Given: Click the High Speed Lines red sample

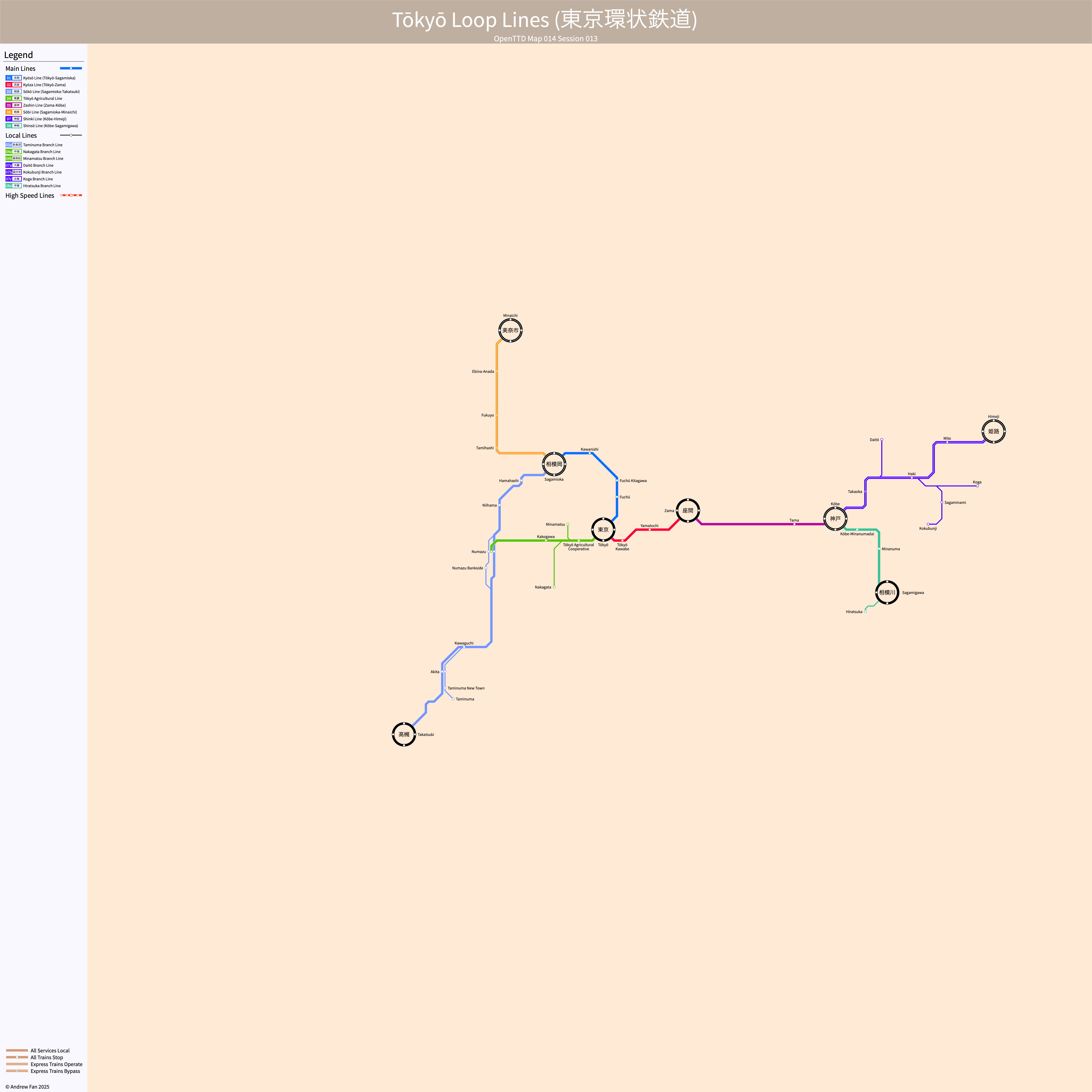Looking at the screenshot, I should 71,195.
